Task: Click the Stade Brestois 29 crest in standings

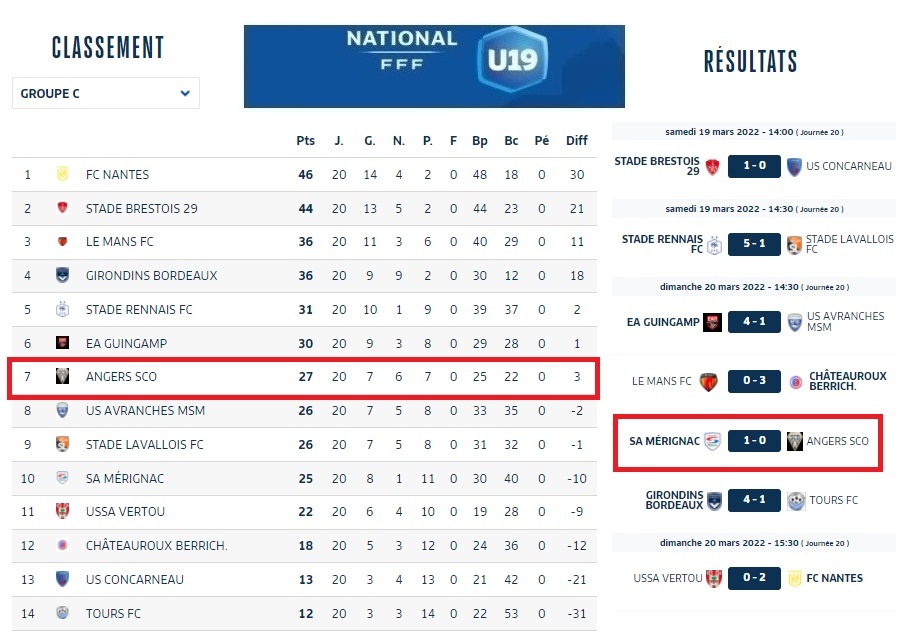Action: tap(62, 208)
